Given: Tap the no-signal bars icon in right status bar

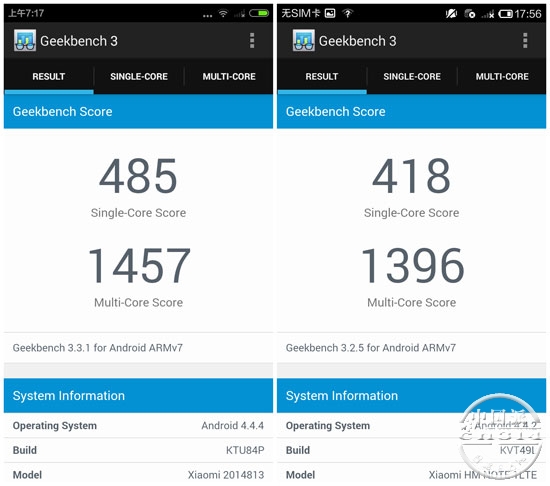Looking at the screenshot, I should click(488, 14).
